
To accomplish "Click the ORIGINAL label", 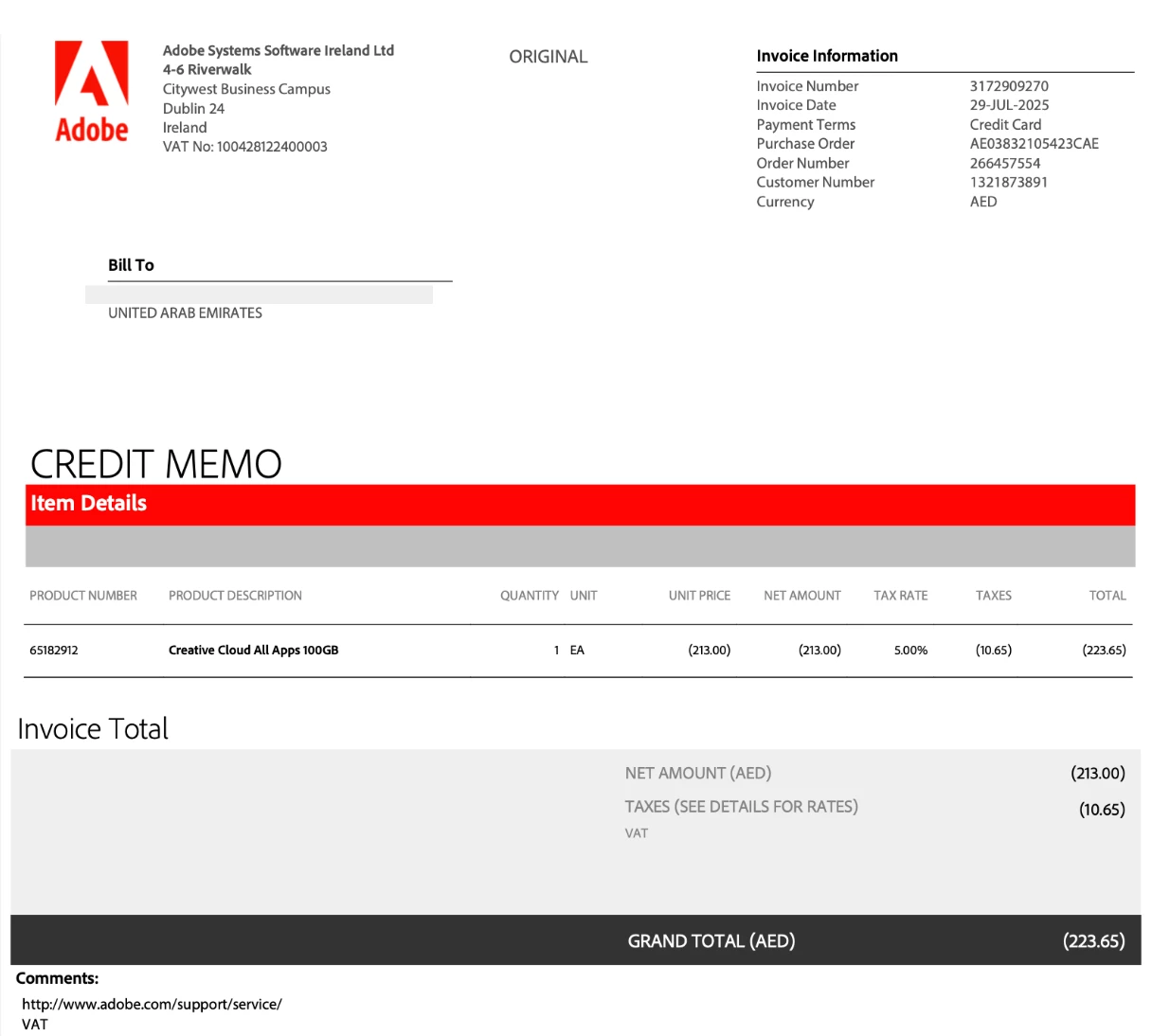I will coord(548,57).
